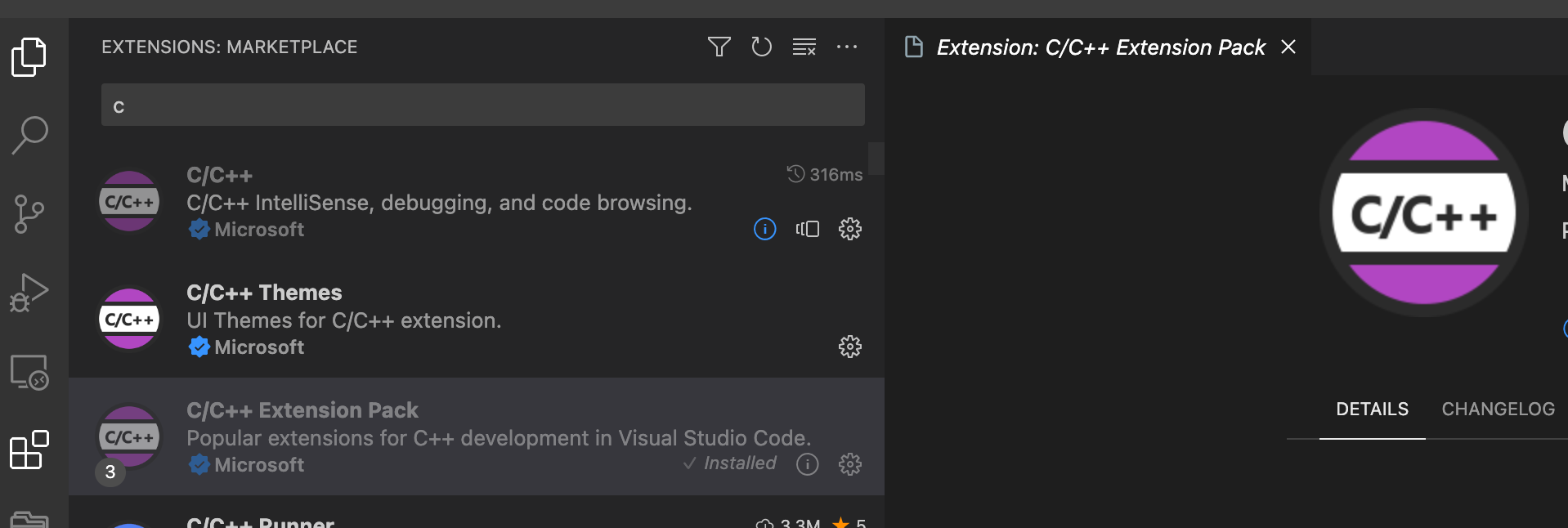Open the manage gear for C/C++ Extension Pack
Viewport: 1568px width, 528px height.
(850, 464)
